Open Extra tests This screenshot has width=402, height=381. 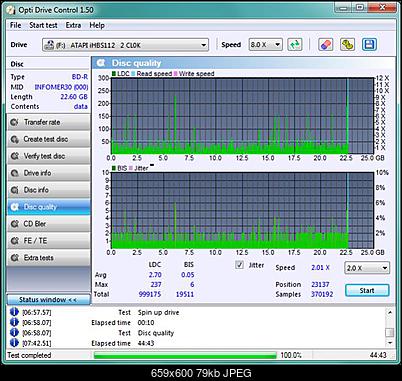(x=49, y=258)
